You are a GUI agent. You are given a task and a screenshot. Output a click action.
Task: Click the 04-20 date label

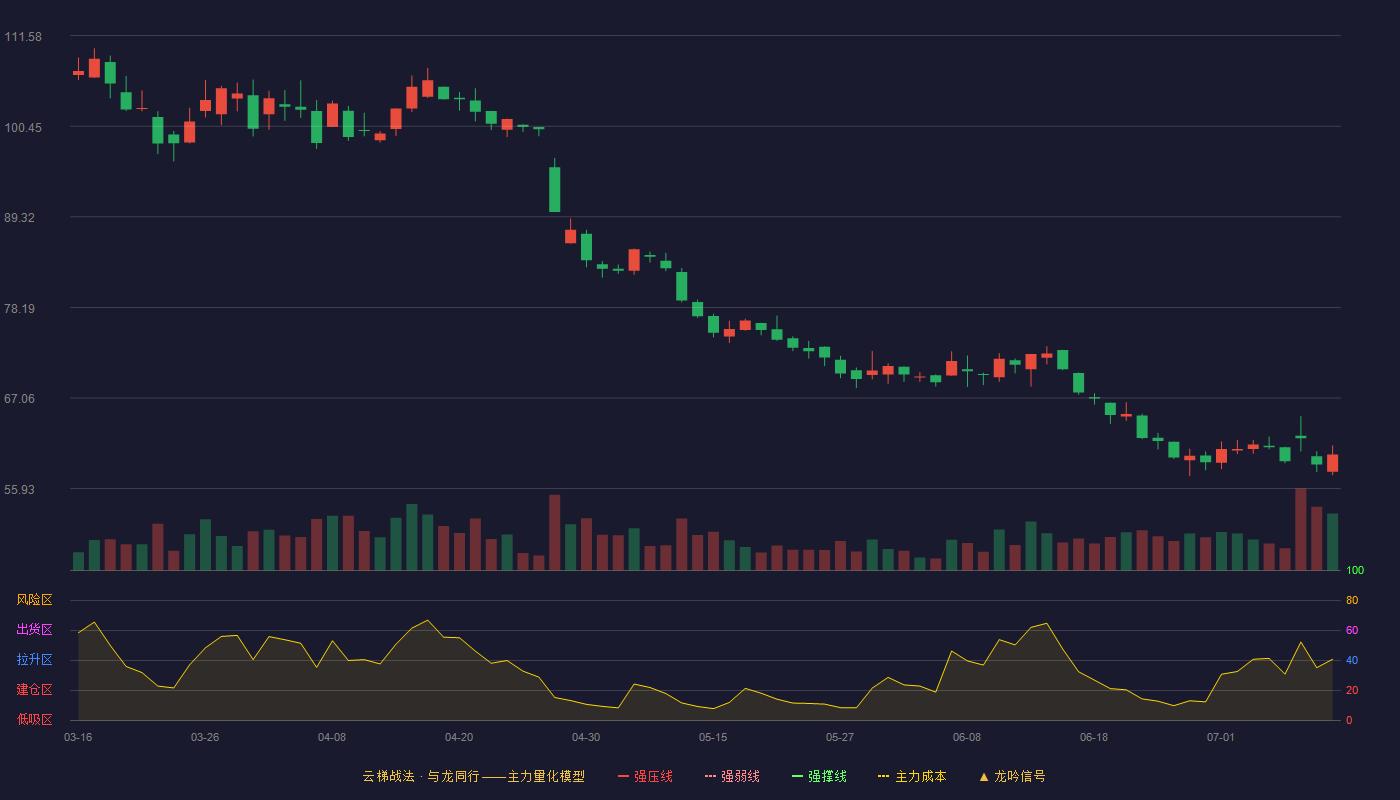[x=459, y=737]
